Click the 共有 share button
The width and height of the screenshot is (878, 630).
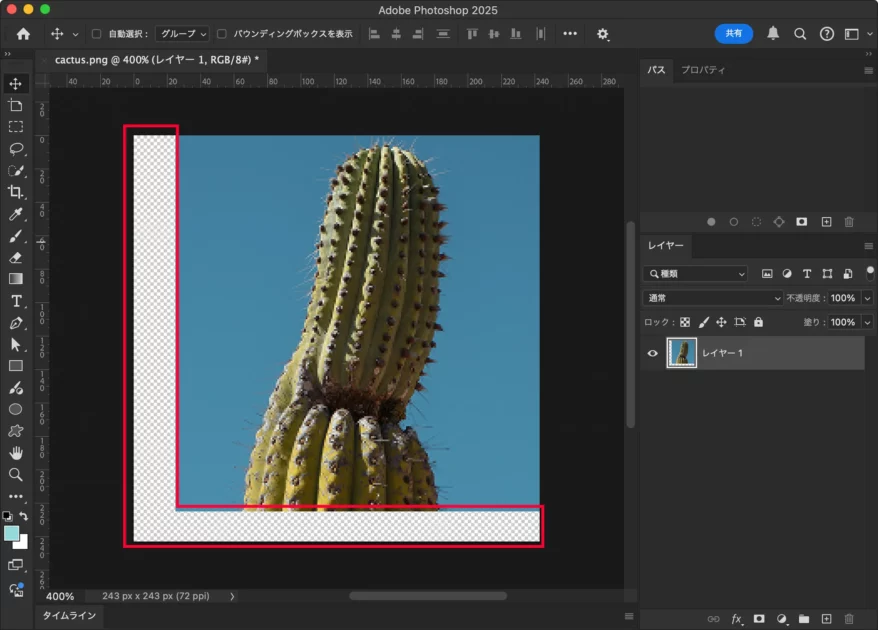pyautogui.click(x=734, y=33)
